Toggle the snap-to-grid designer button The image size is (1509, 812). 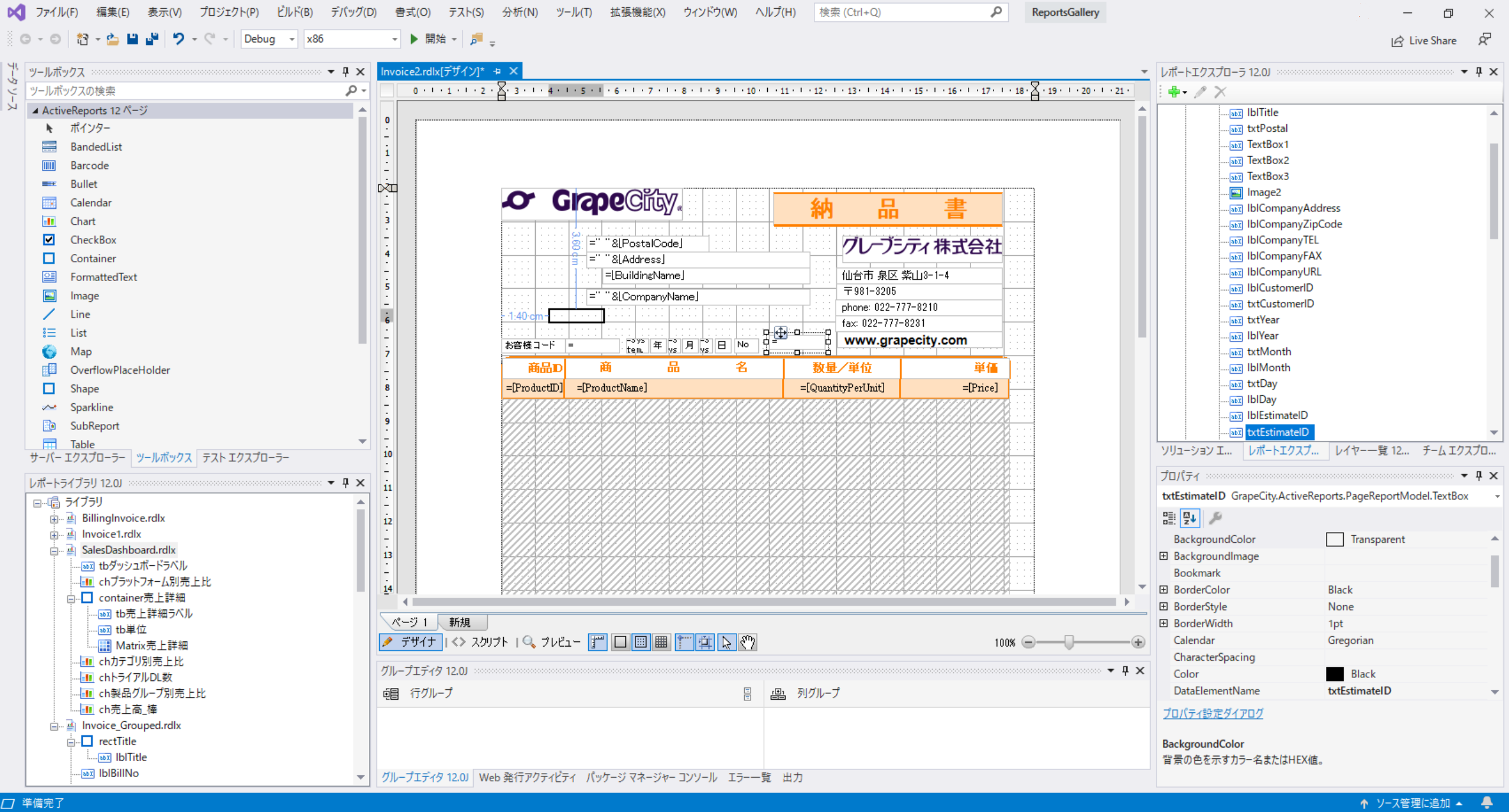(x=705, y=642)
